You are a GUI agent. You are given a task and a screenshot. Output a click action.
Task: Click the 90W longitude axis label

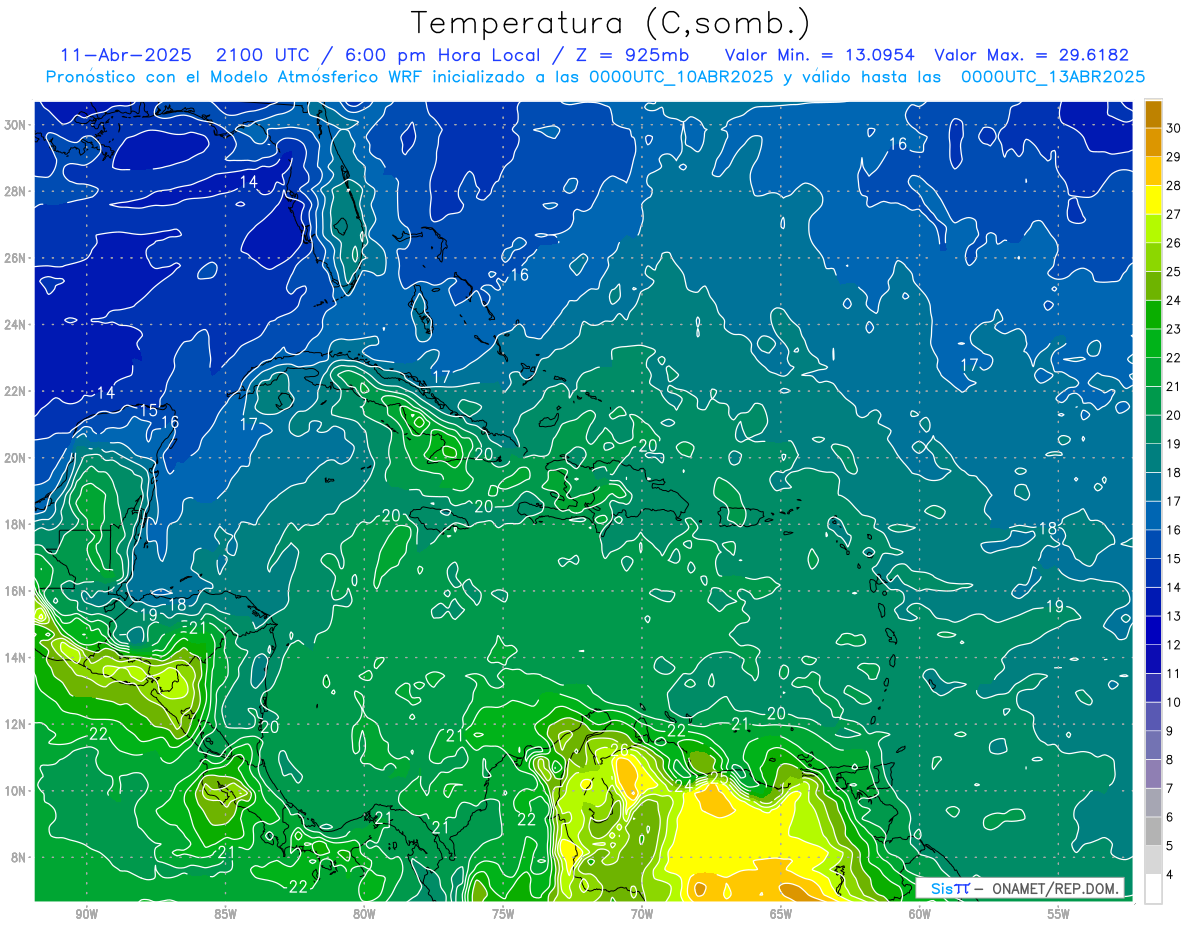[x=86, y=914]
